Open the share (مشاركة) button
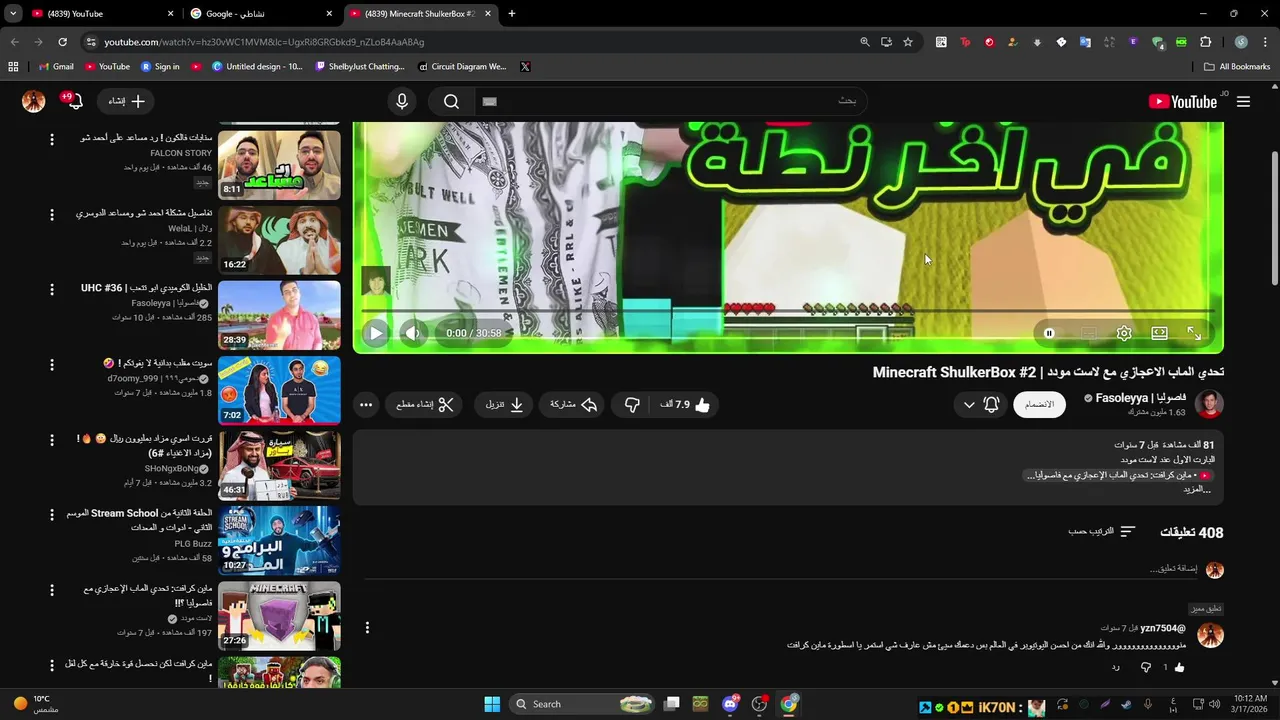 [x=574, y=405]
